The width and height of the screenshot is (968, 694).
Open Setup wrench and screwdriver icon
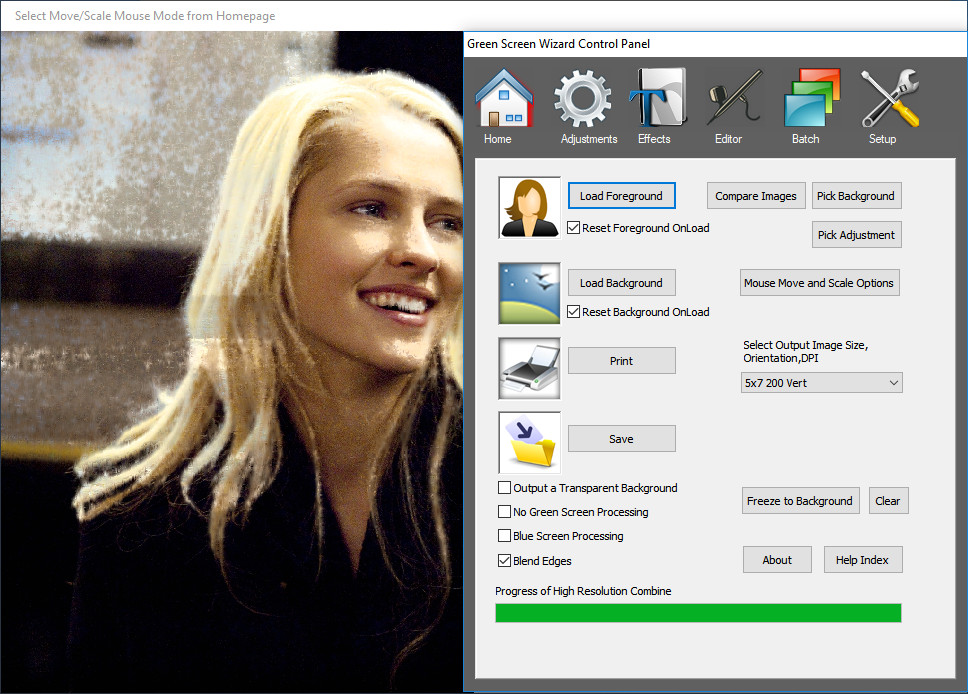(890, 98)
